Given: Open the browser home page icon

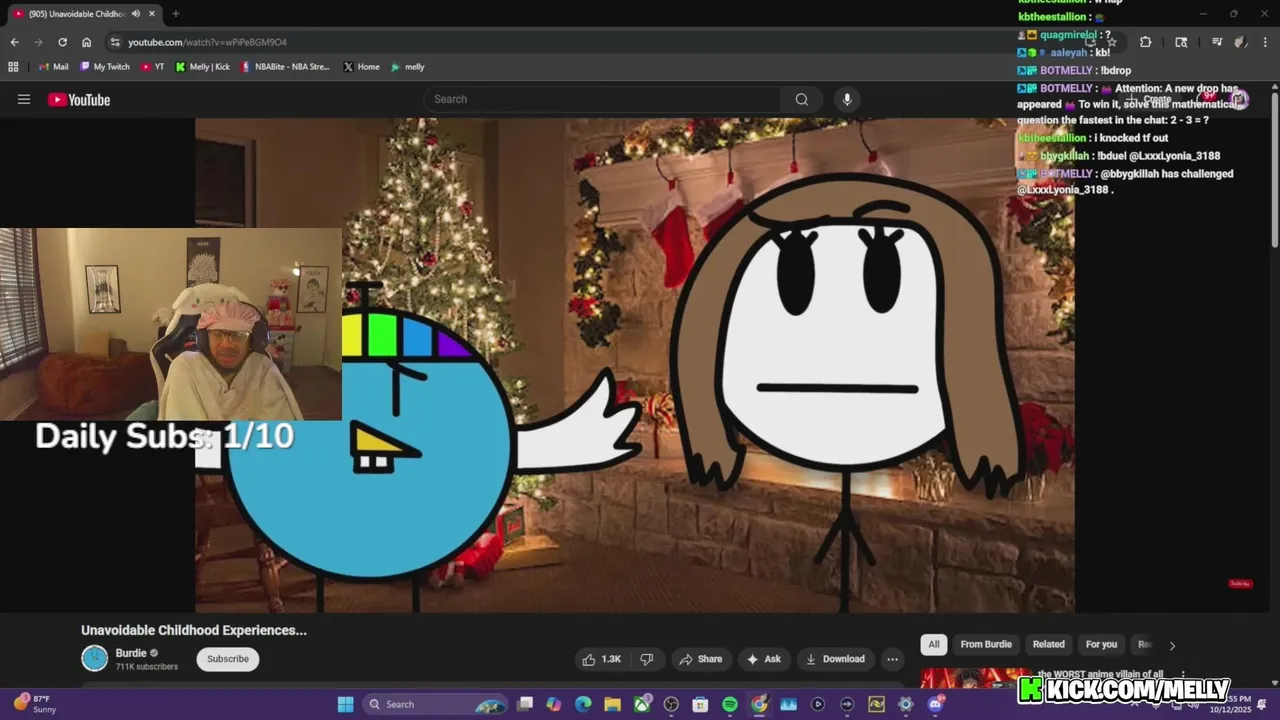Looking at the screenshot, I should pyautogui.click(x=86, y=42).
